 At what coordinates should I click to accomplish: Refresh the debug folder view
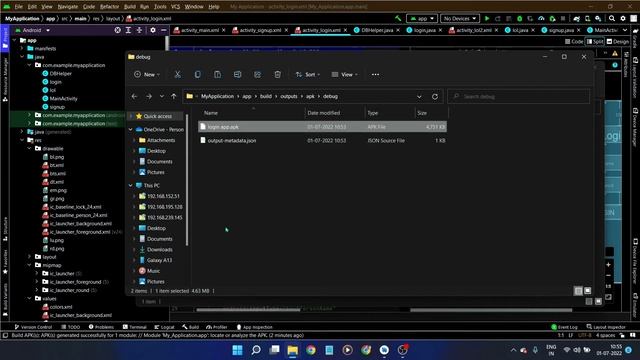click(x=435, y=96)
